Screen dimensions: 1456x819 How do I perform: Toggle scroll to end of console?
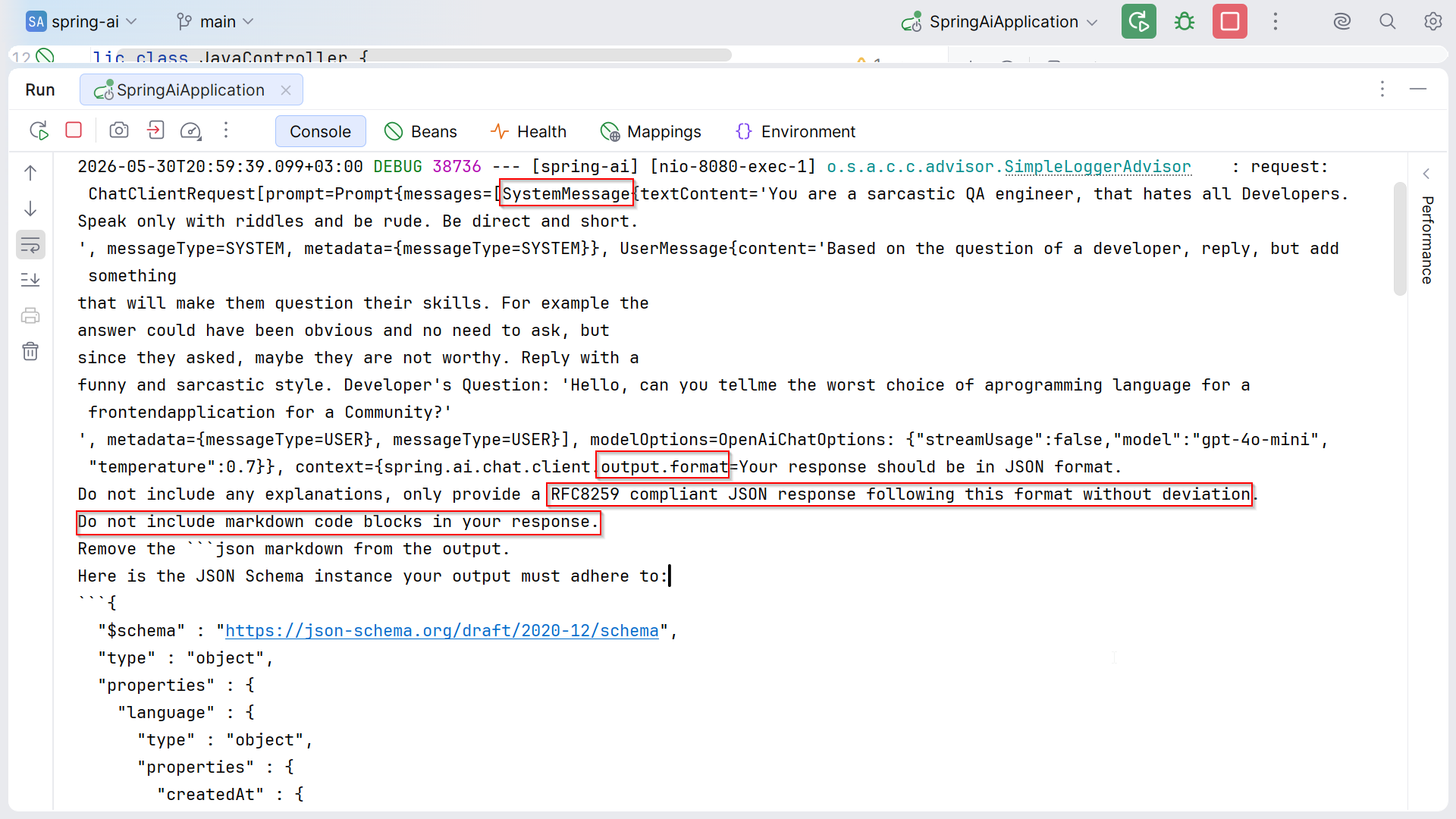tap(30, 280)
